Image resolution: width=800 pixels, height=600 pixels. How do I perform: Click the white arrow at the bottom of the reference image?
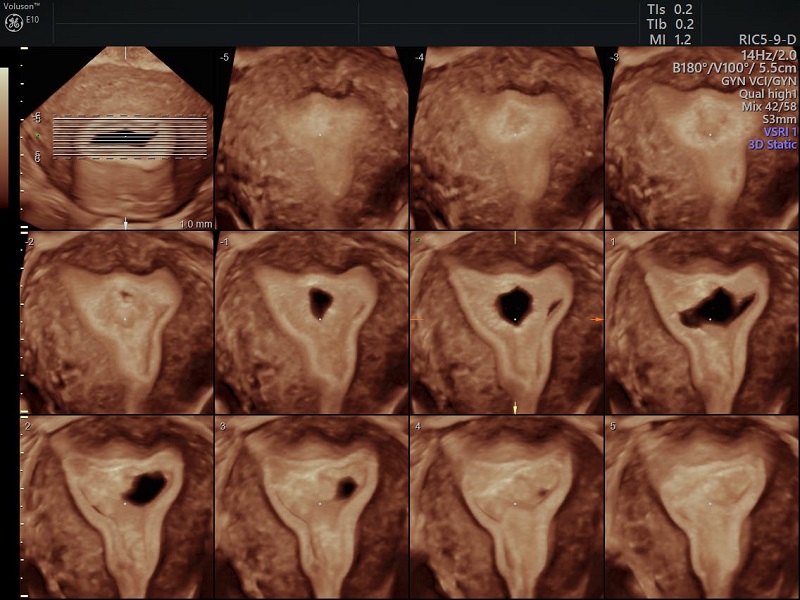[x=125, y=223]
